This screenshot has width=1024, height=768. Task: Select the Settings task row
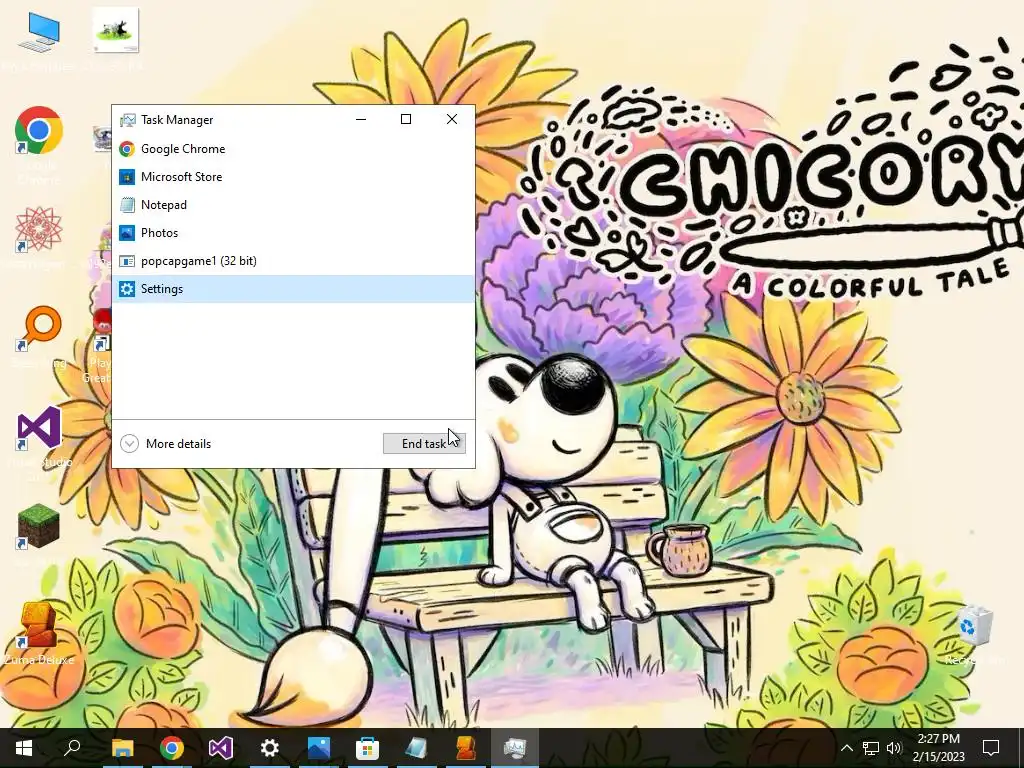[293, 289]
